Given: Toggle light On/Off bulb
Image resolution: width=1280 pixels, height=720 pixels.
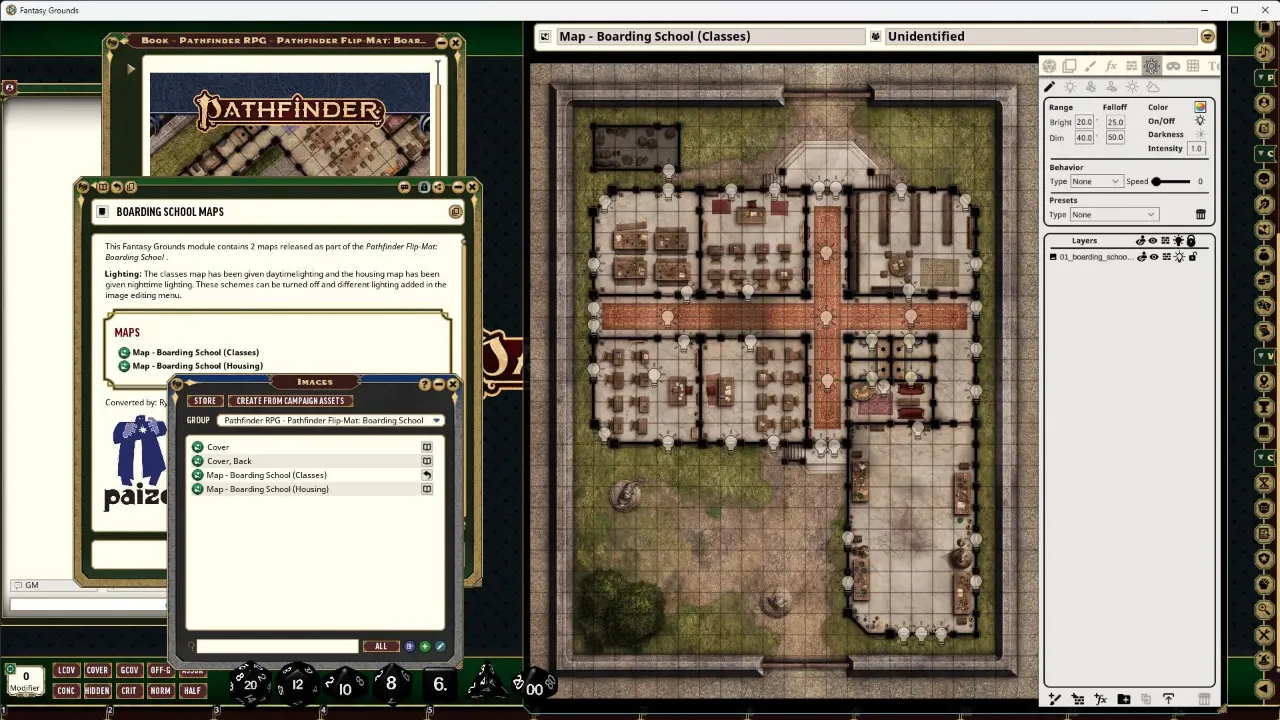Looking at the screenshot, I should pos(1200,121).
